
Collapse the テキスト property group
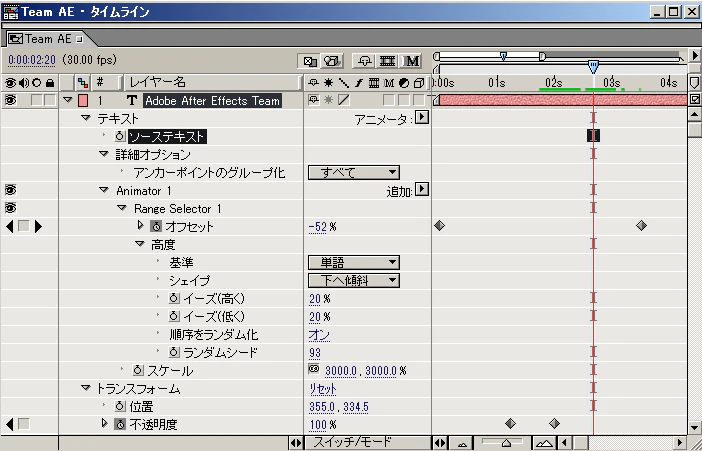[86, 118]
